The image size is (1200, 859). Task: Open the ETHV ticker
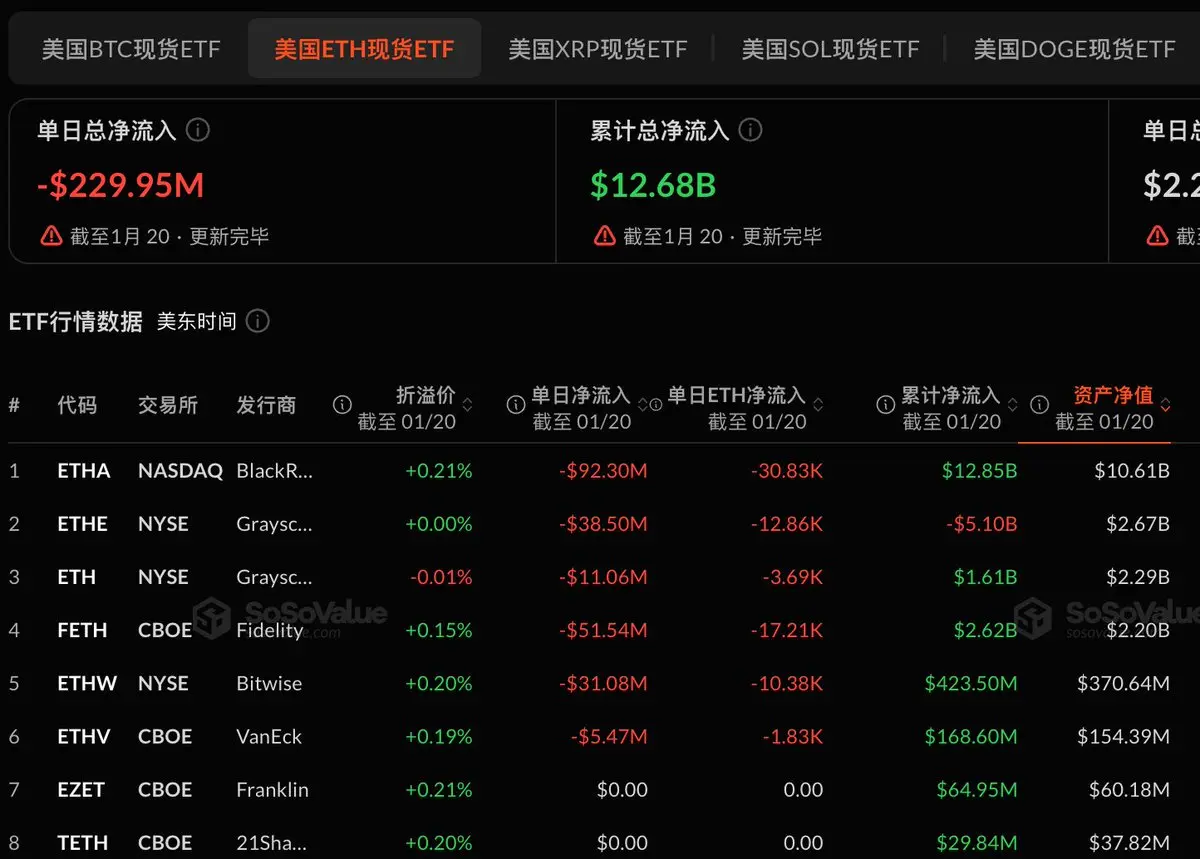click(x=84, y=736)
